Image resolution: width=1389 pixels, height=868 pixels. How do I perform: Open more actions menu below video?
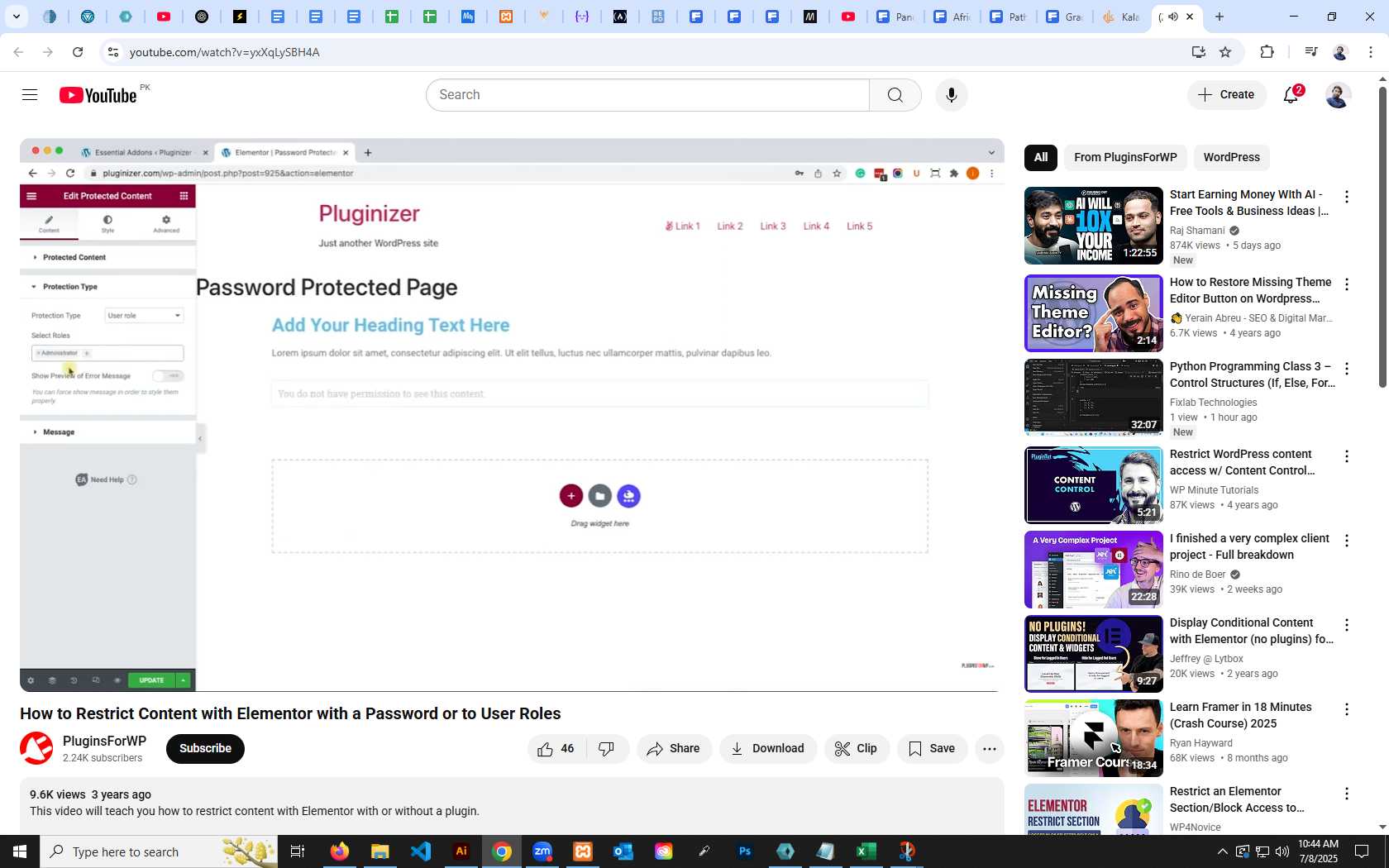[x=989, y=749]
